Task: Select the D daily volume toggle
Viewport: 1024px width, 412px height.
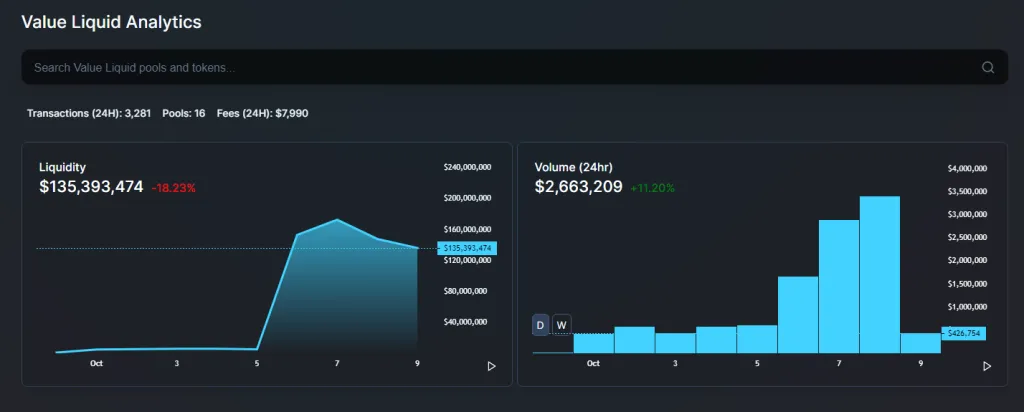Action: point(540,325)
